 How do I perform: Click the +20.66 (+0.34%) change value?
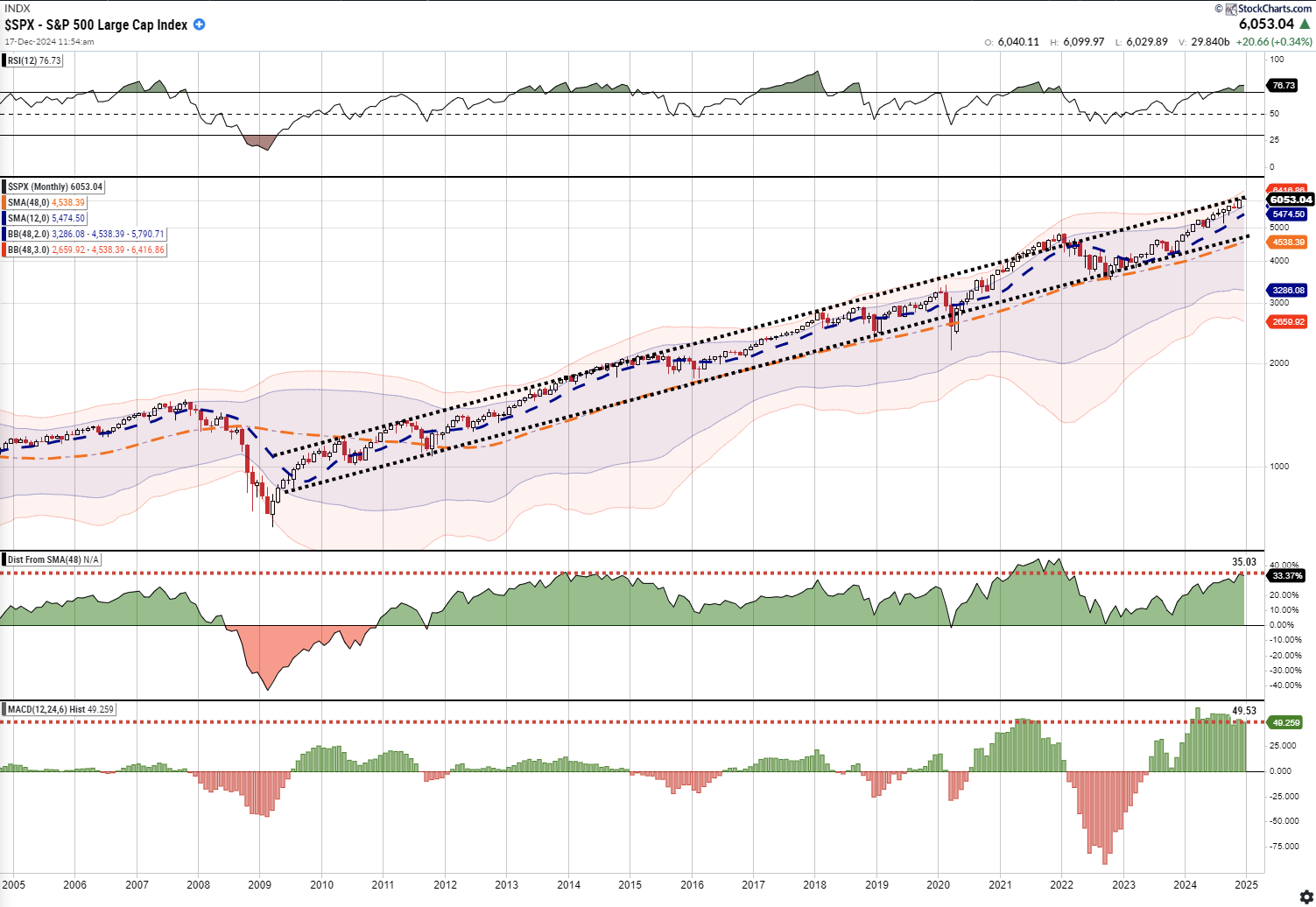pos(1274,42)
